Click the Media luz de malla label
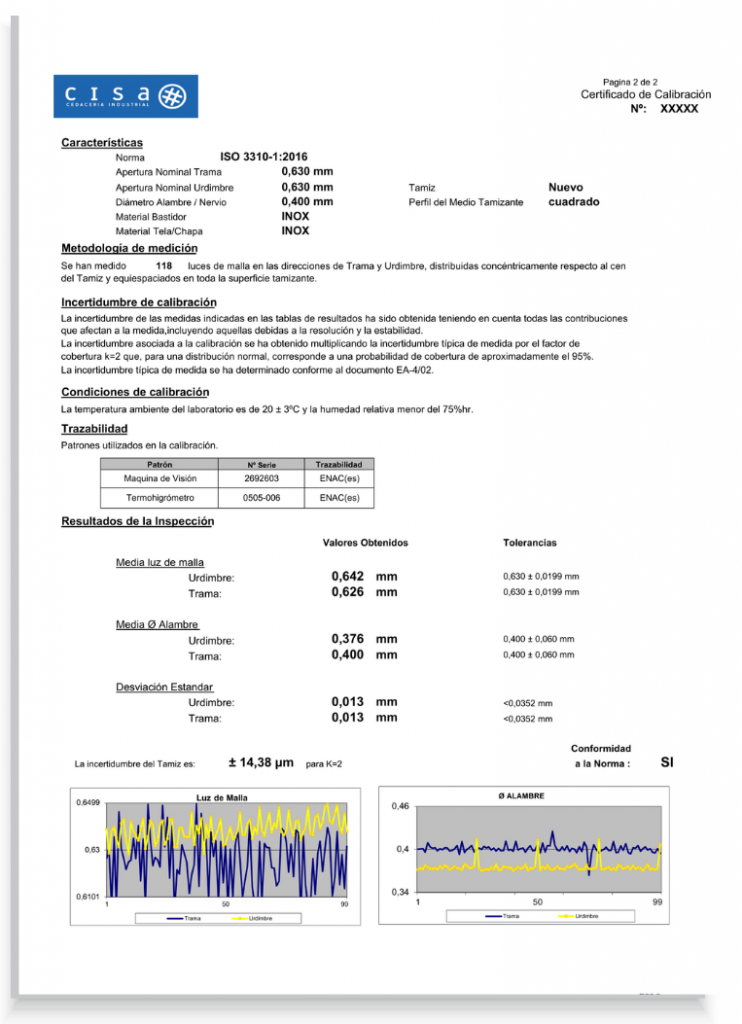742x1024 pixels. pyautogui.click(x=160, y=562)
